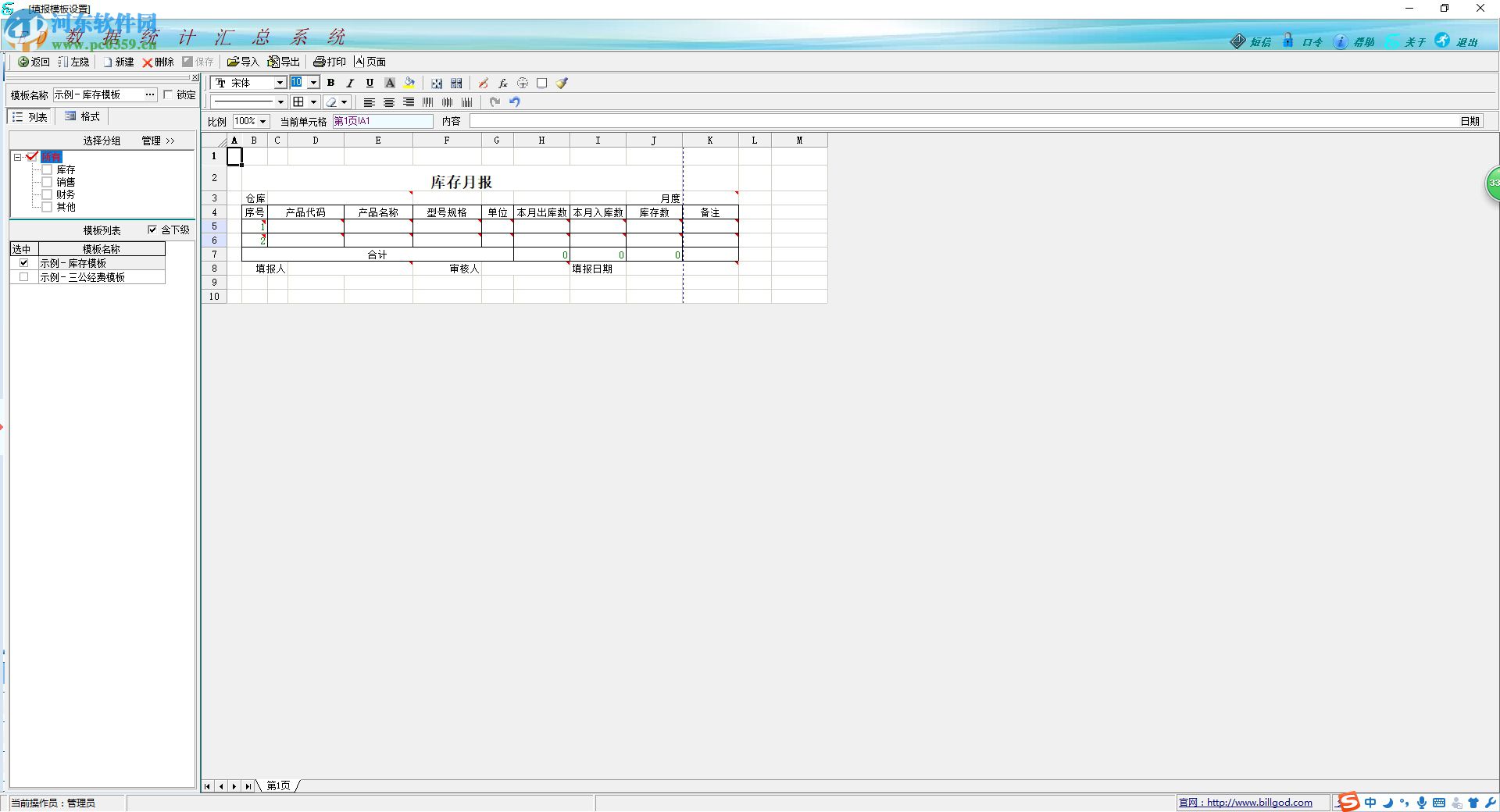The width and height of the screenshot is (1500, 812).
Task: Open the eraser clear dropdown arrow
Action: click(x=345, y=102)
